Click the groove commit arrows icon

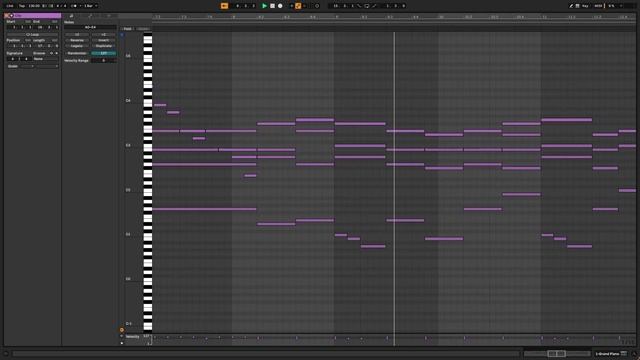(x=51, y=53)
